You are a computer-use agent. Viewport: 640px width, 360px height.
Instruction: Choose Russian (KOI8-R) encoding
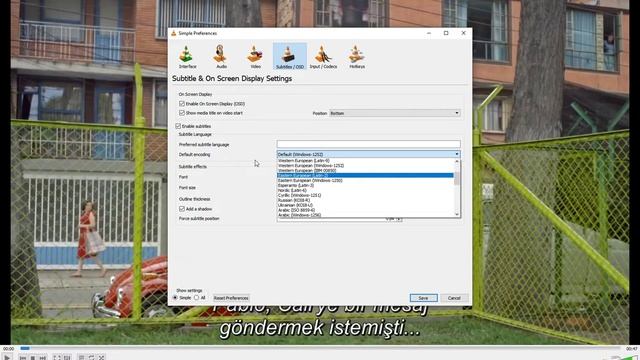pos(365,200)
